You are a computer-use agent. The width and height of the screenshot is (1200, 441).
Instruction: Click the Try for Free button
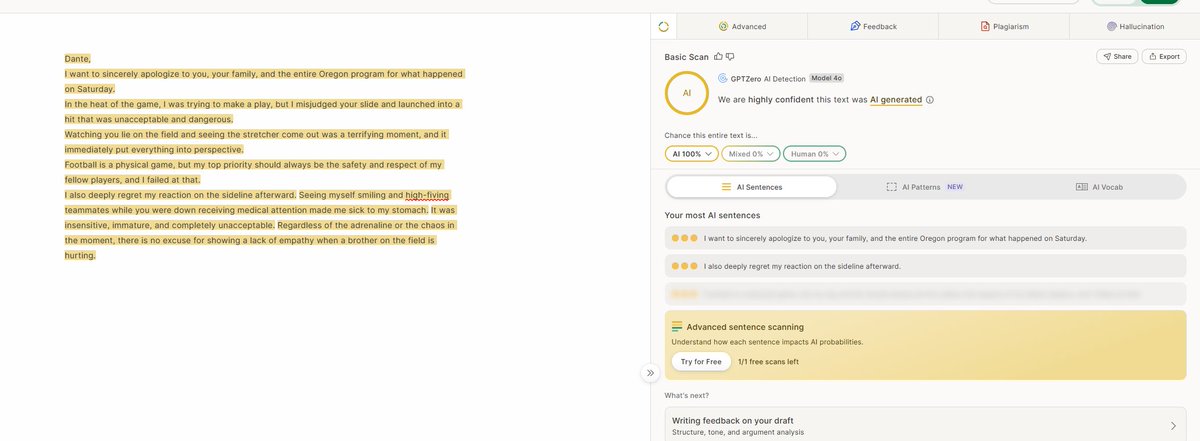tap(700, 362)
